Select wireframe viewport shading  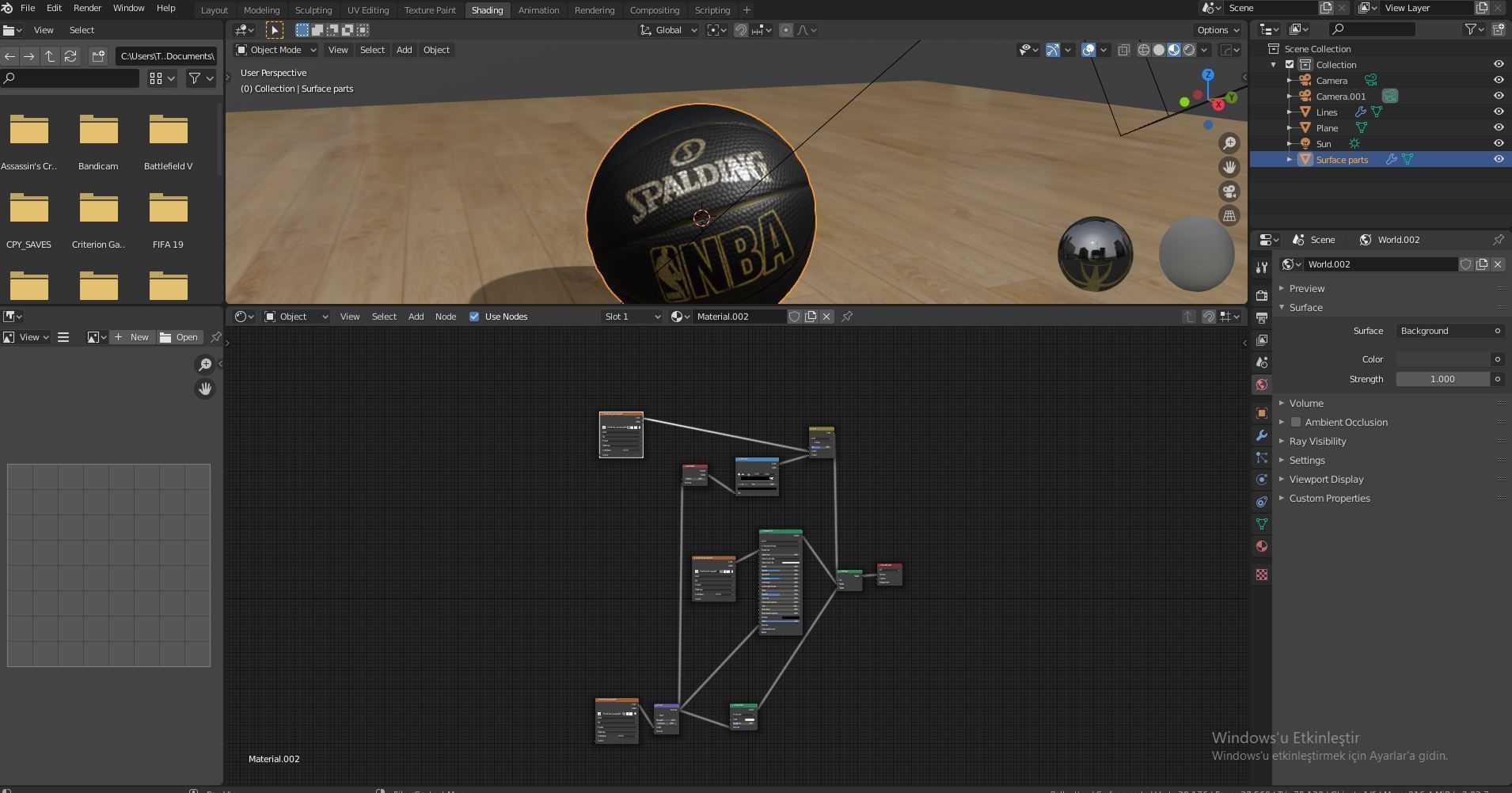[1144, 50]
